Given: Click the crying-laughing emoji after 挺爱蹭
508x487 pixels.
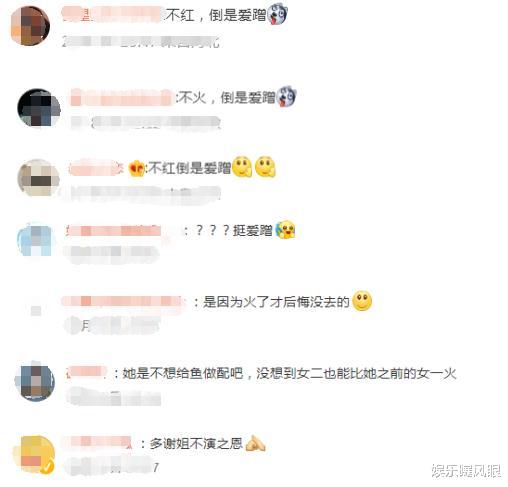Looking at the screenshot, I should point(285,230).
